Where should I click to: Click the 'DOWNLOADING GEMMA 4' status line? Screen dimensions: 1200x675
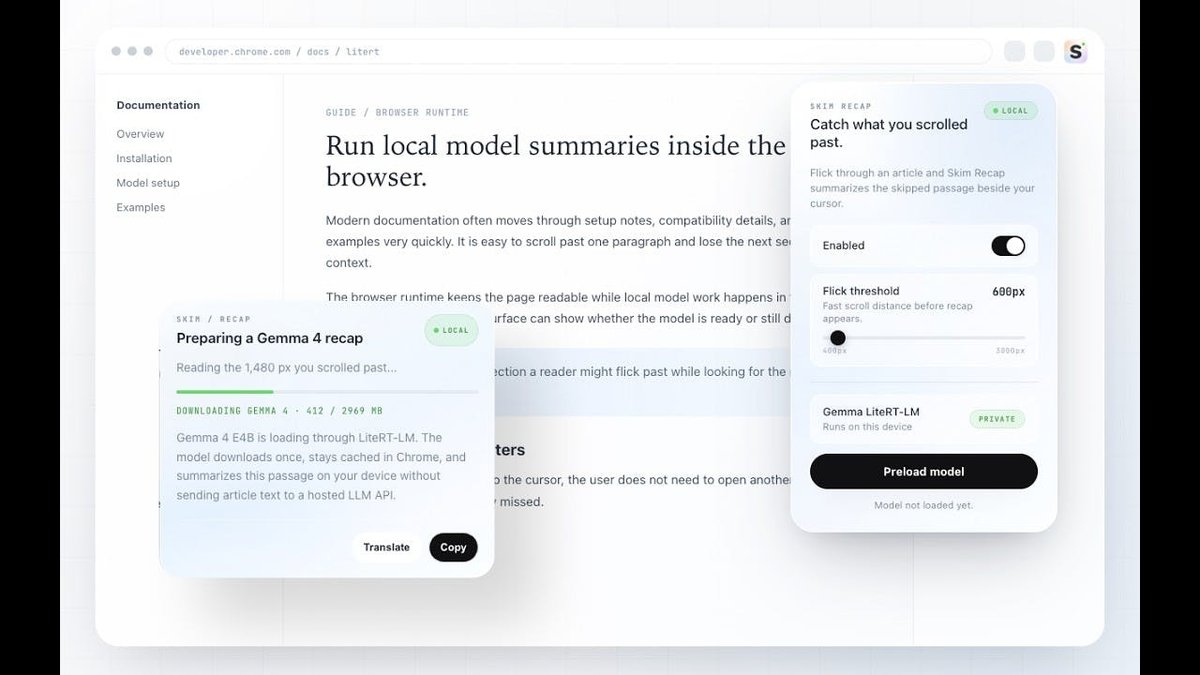279,411
